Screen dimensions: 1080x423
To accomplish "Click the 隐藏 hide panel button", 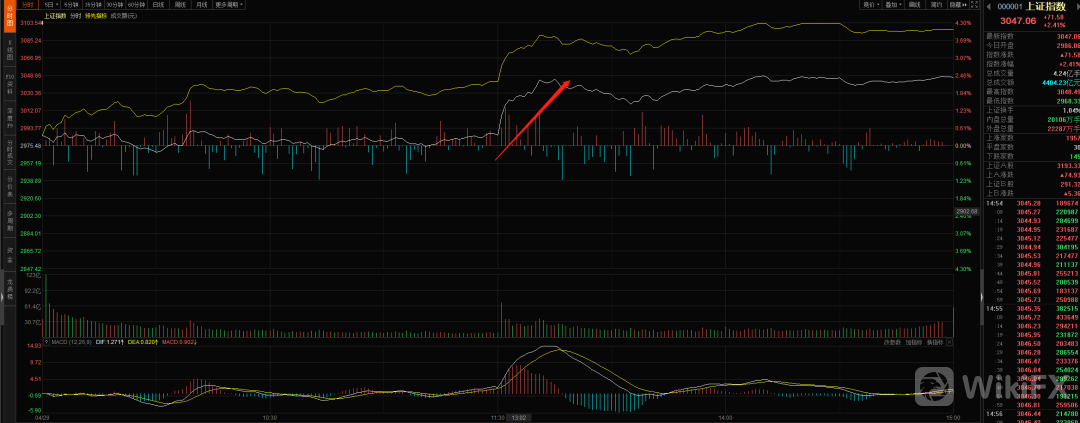I will 958,5.
